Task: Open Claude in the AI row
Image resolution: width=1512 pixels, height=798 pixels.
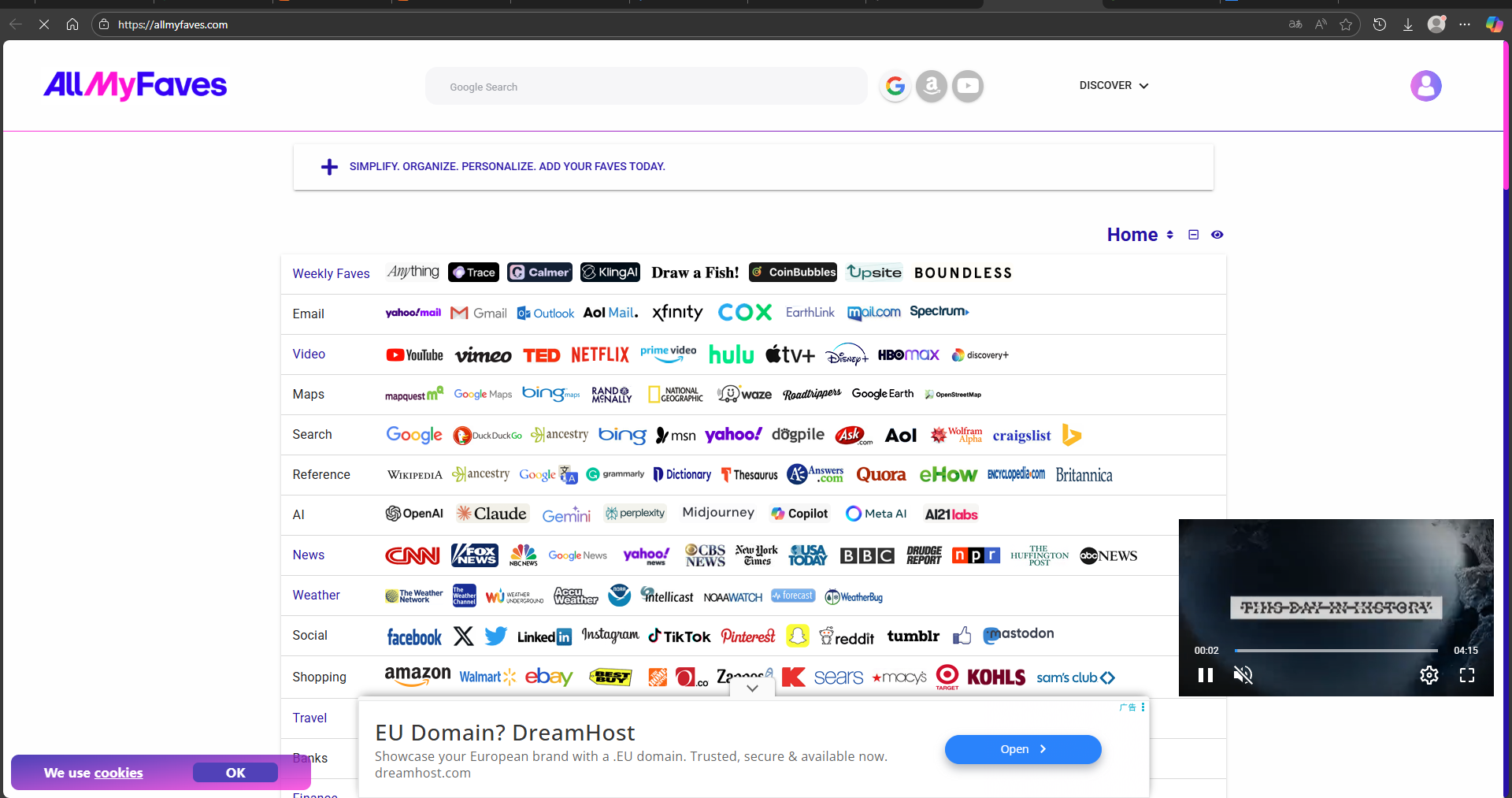Action: coord(491,514)
